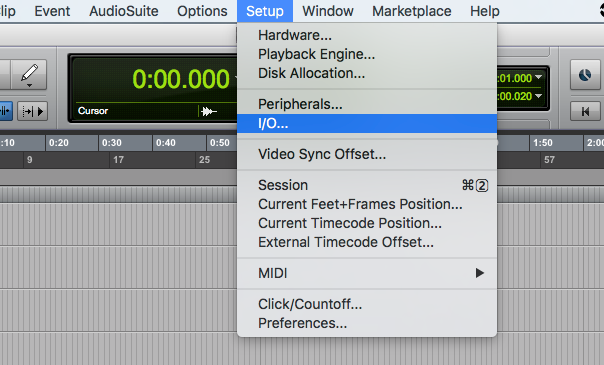
Task: Open the pencil tool options arrow
Action: pos(30,85)
